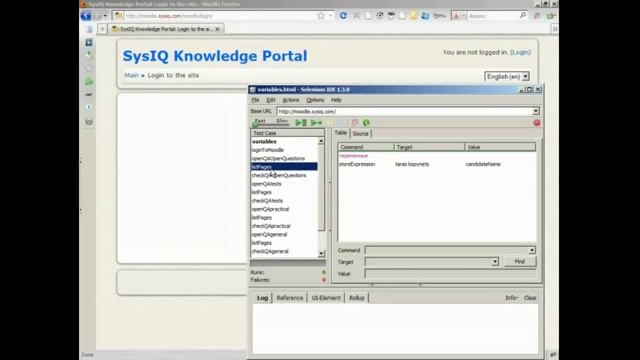Viewport: 640px width, 360px height.
Task: Open the green TestRunner icon in the toolbar
Action: pos(366,122)
